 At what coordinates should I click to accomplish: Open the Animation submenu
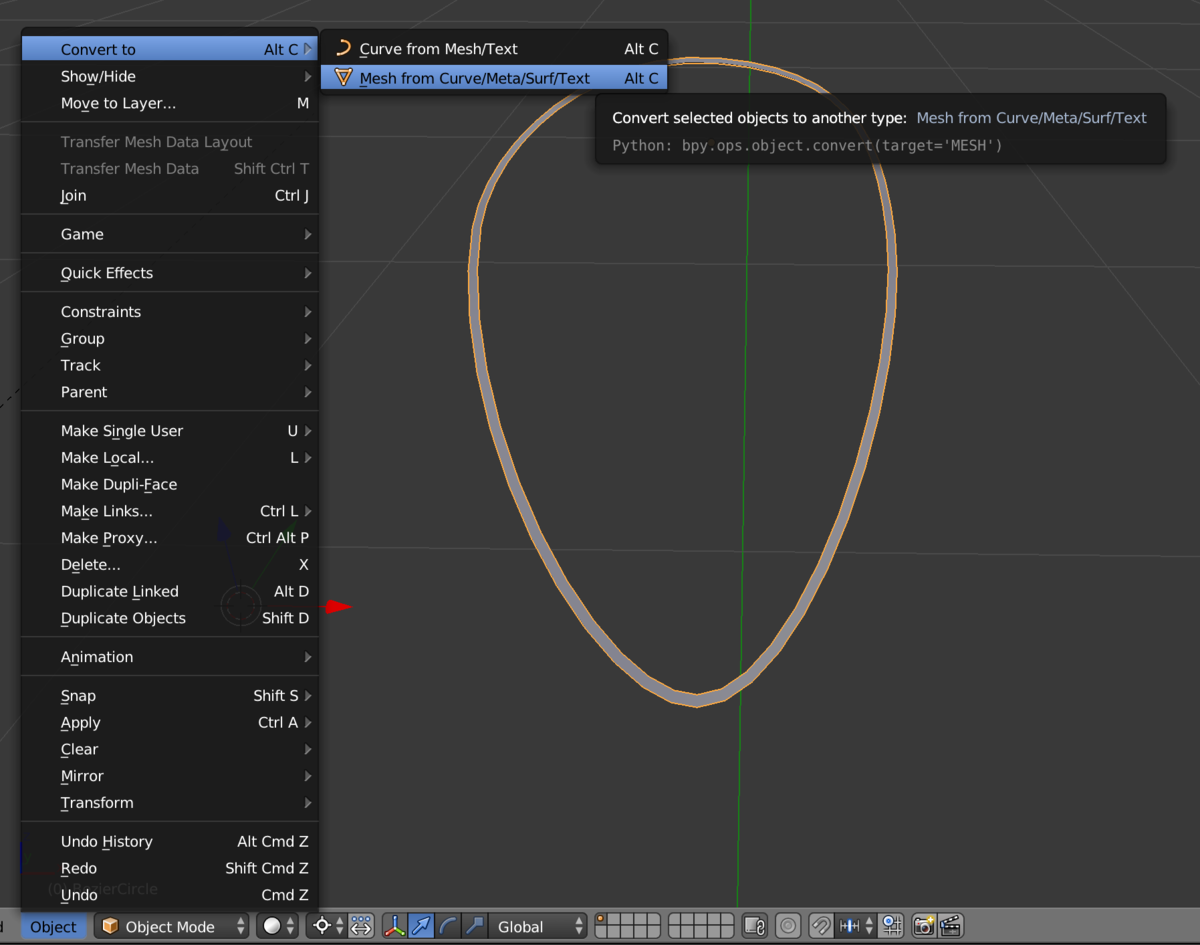click(x=170, y=657)
